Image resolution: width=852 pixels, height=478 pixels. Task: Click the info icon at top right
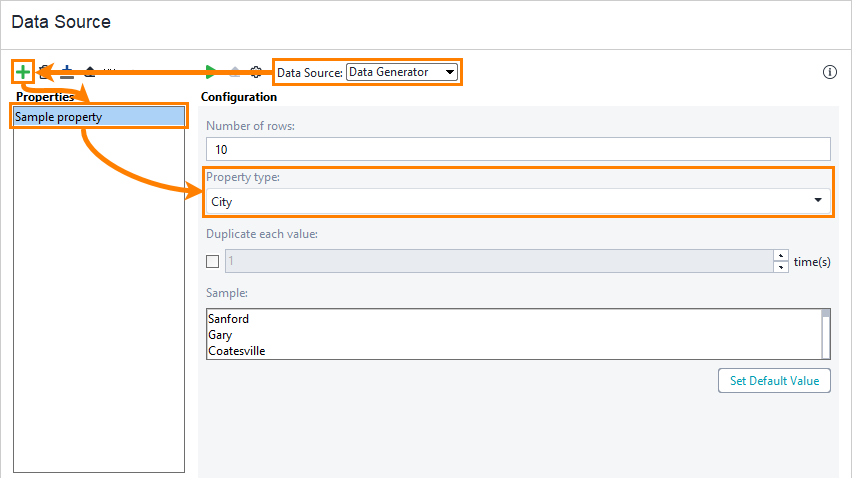[x=829, y=72]
